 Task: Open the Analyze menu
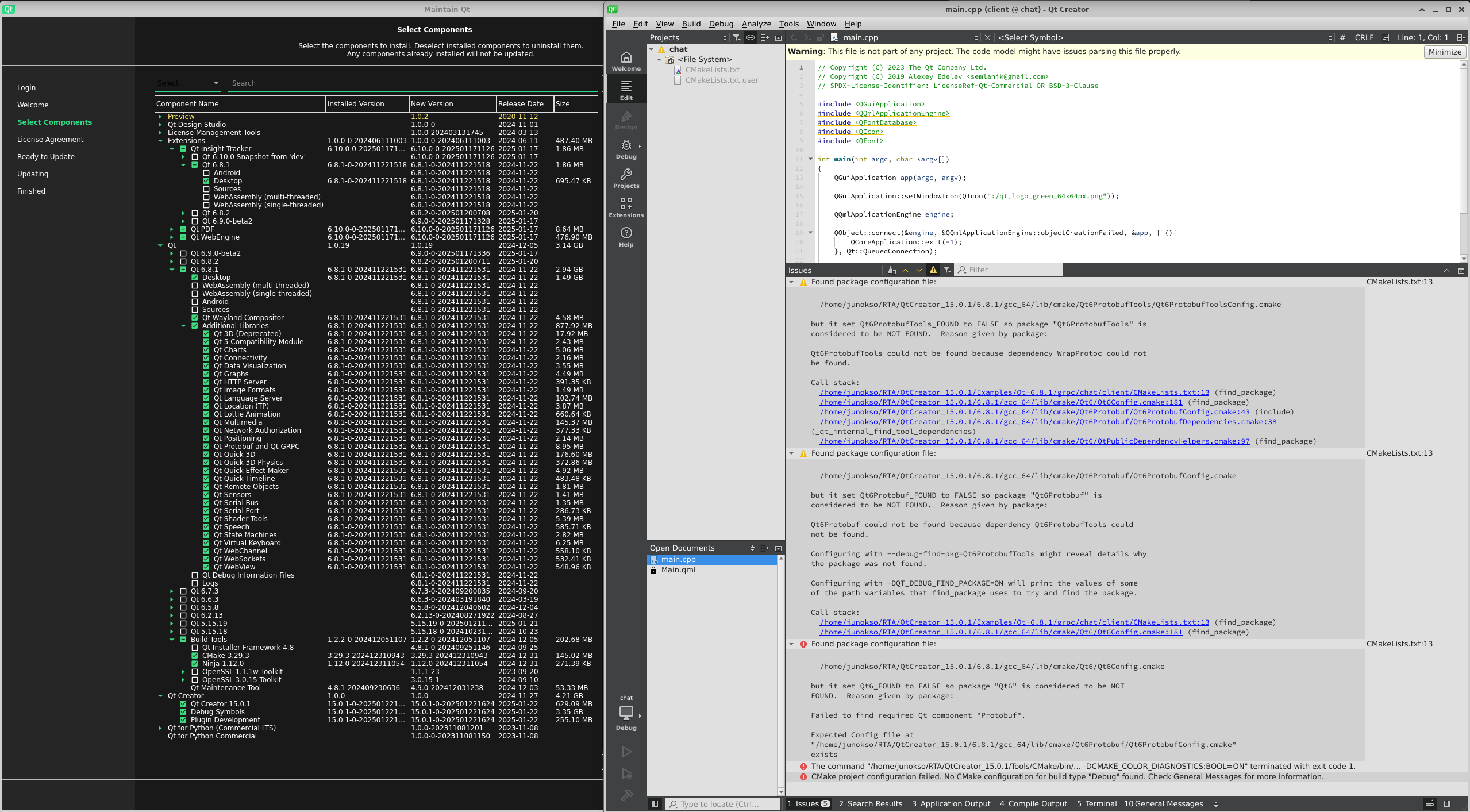(756, 24)
